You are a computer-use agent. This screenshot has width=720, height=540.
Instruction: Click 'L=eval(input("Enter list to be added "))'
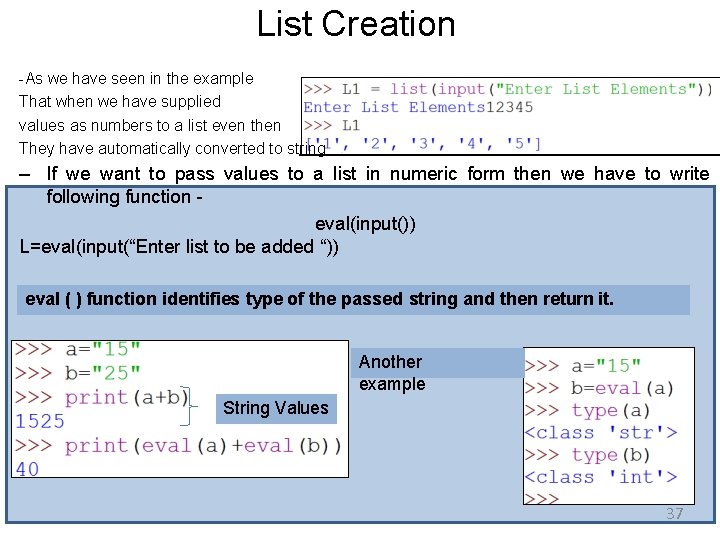[179, 247]
